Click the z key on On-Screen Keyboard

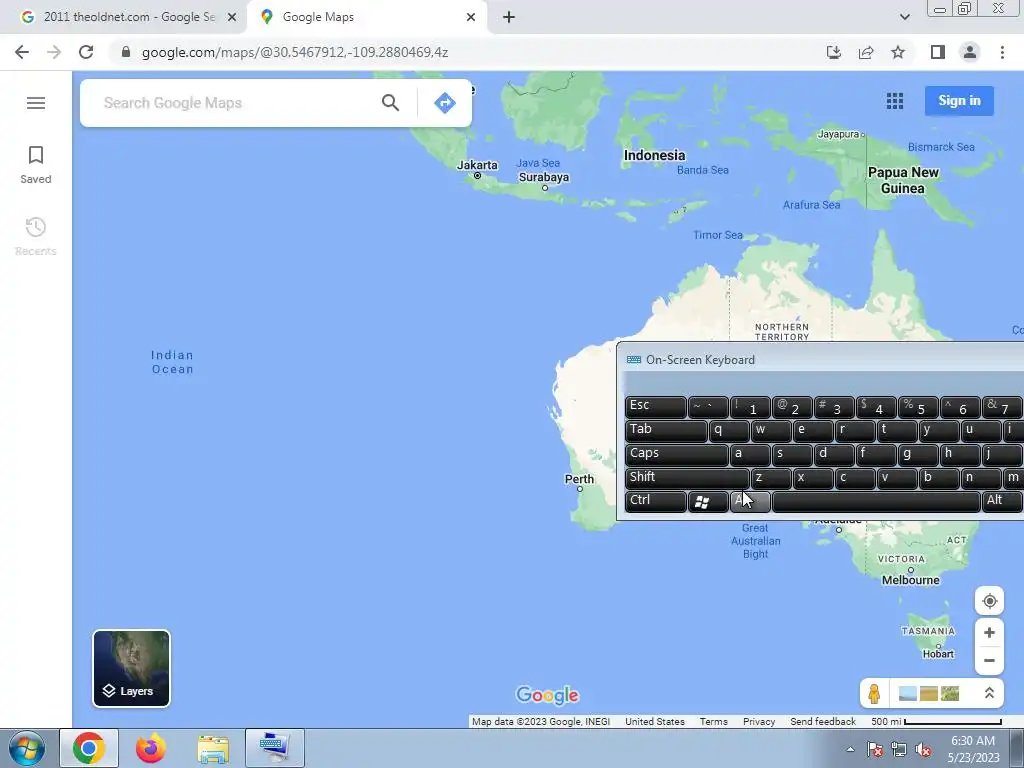tap(771, 478)
